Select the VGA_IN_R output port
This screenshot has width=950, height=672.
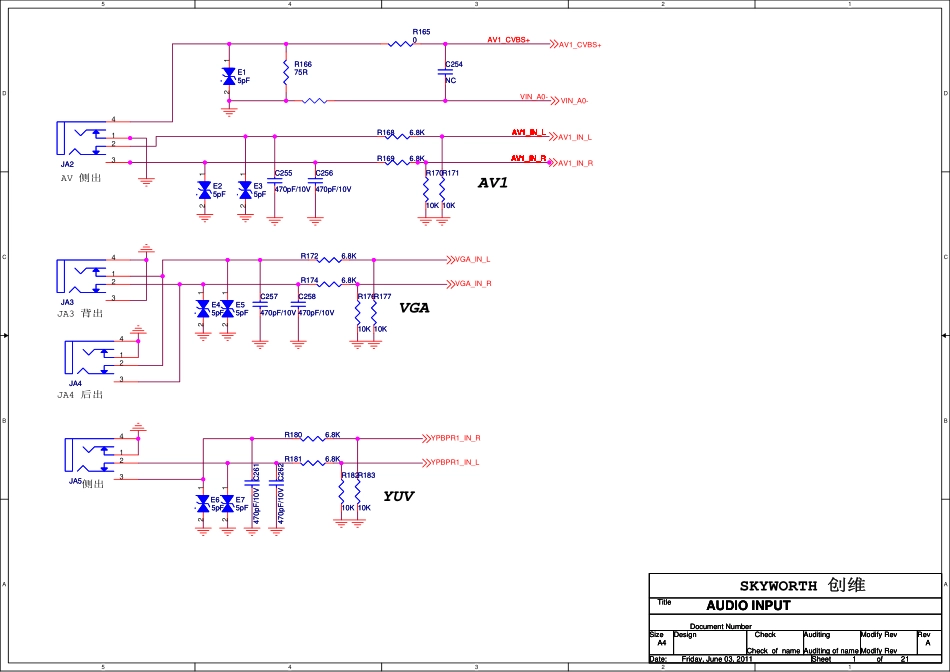click(x=472, y=284)
